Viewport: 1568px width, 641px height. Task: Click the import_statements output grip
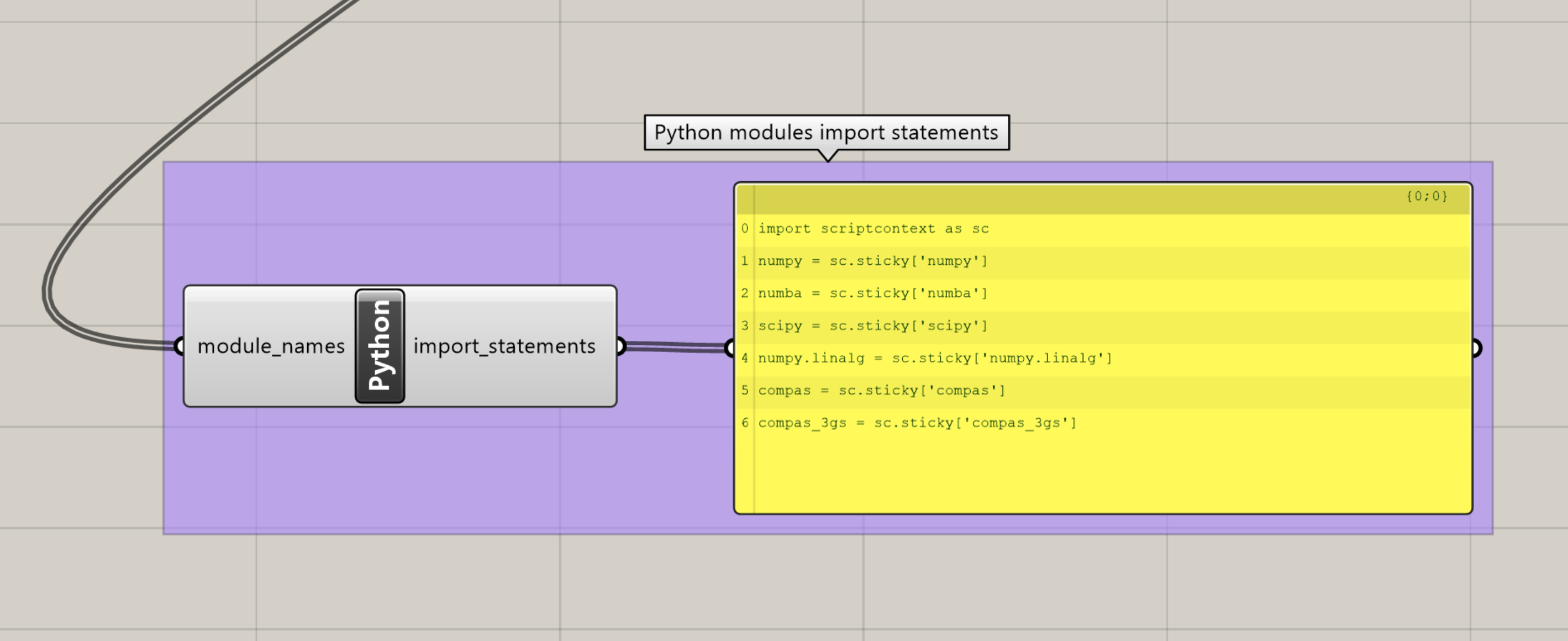click(620, 346)
